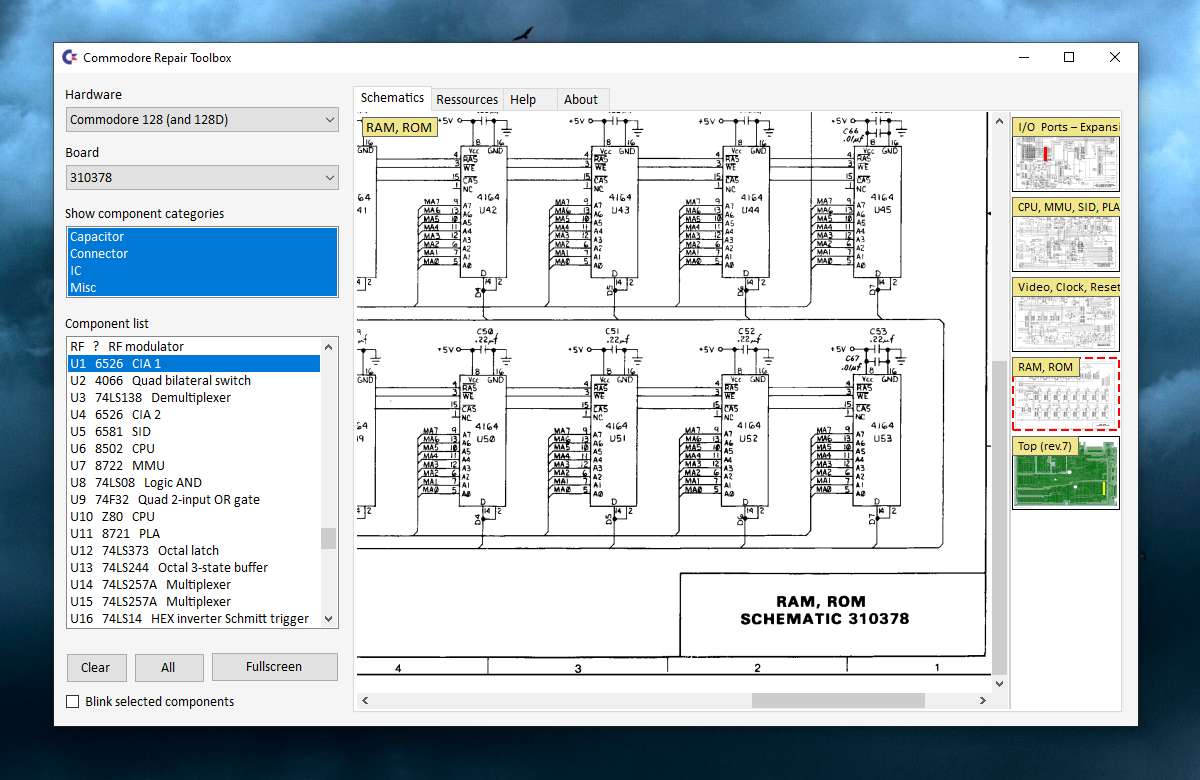Open CPU, MMU, SID, PLA schematic thumbnail
The width and height of the screenshot is (1200, 780).
pos(1066,234)
